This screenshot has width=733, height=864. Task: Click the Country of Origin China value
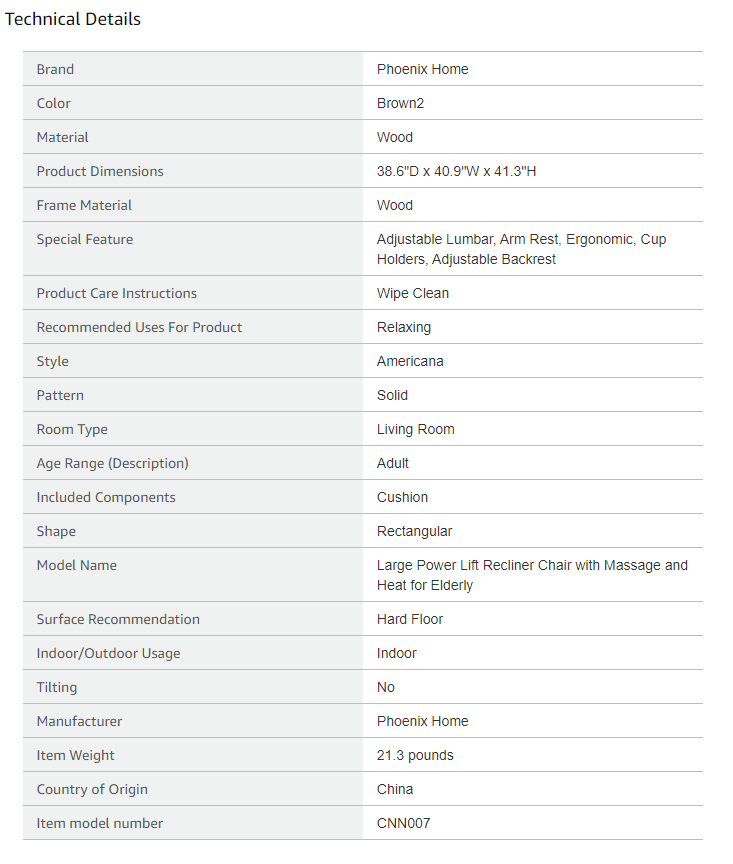pos(395,790)
